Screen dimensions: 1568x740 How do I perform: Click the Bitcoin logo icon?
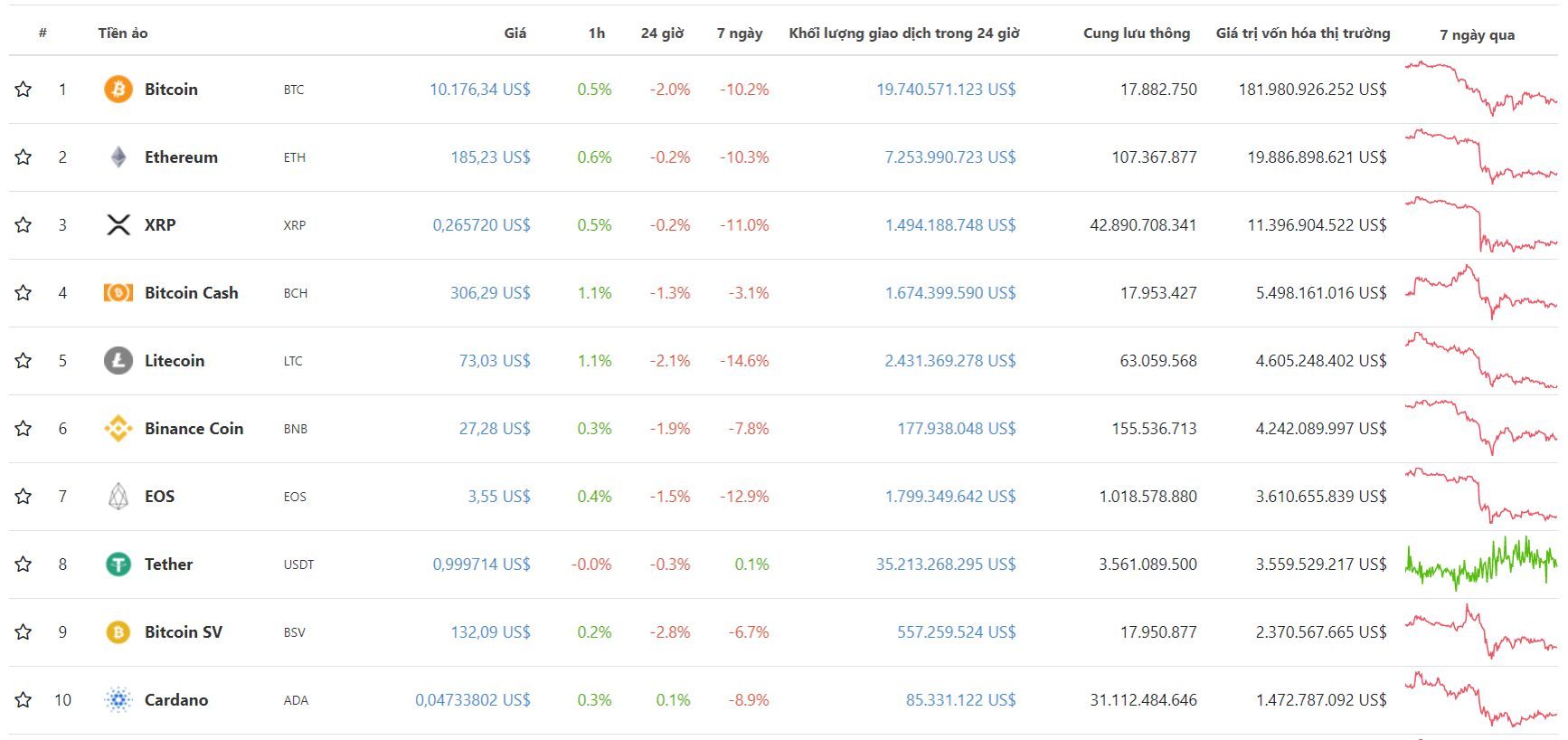(x=118, y=89)
